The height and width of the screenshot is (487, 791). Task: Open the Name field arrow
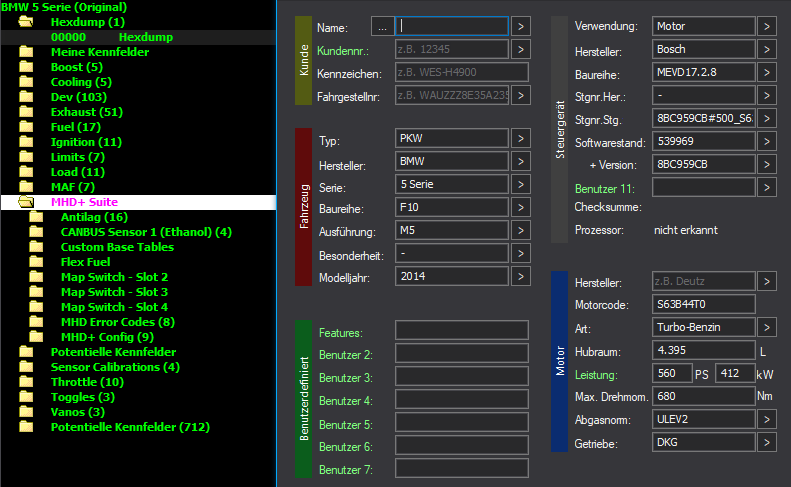click(x=521, y=26)
